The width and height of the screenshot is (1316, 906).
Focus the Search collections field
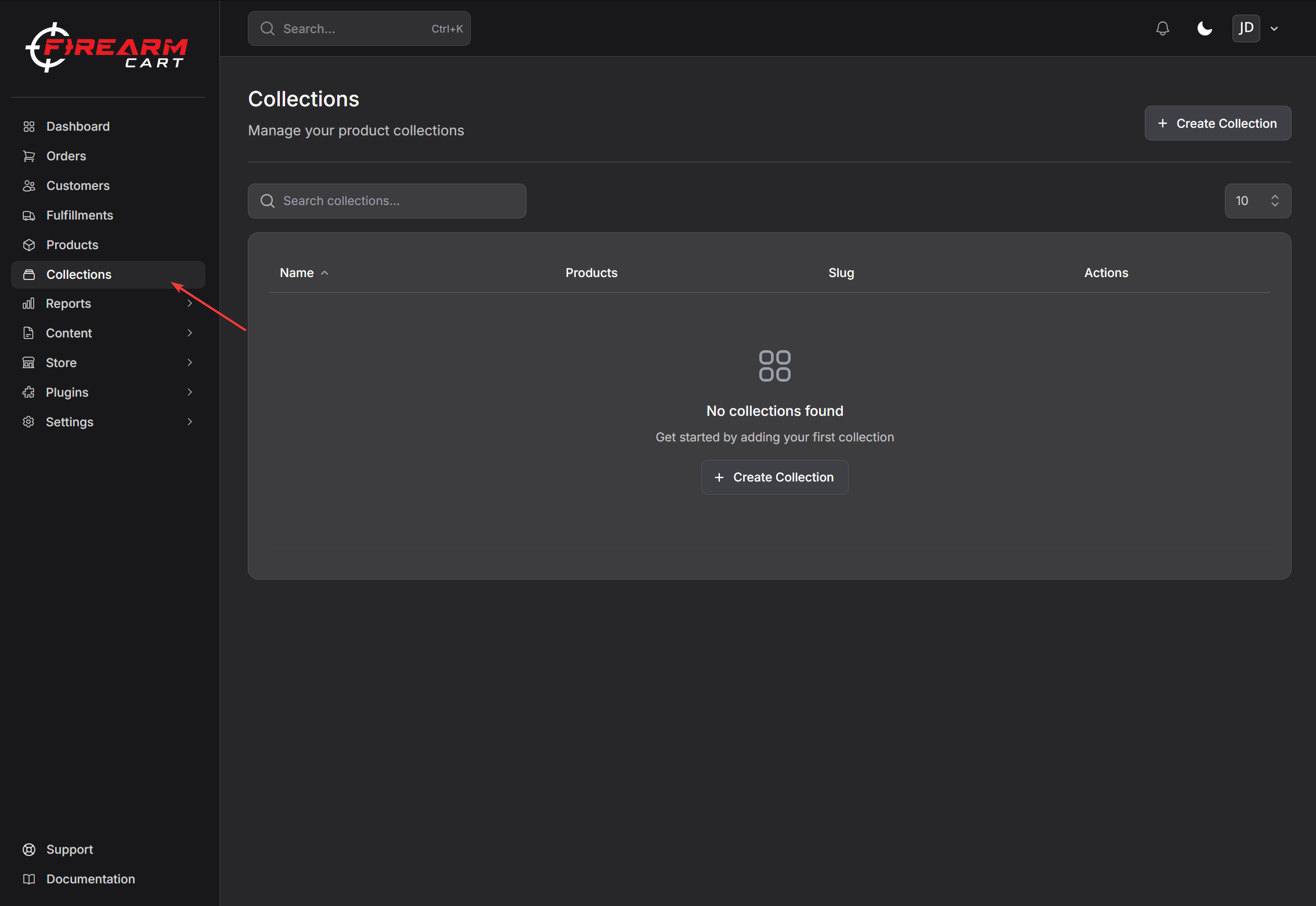pos(387,201)
